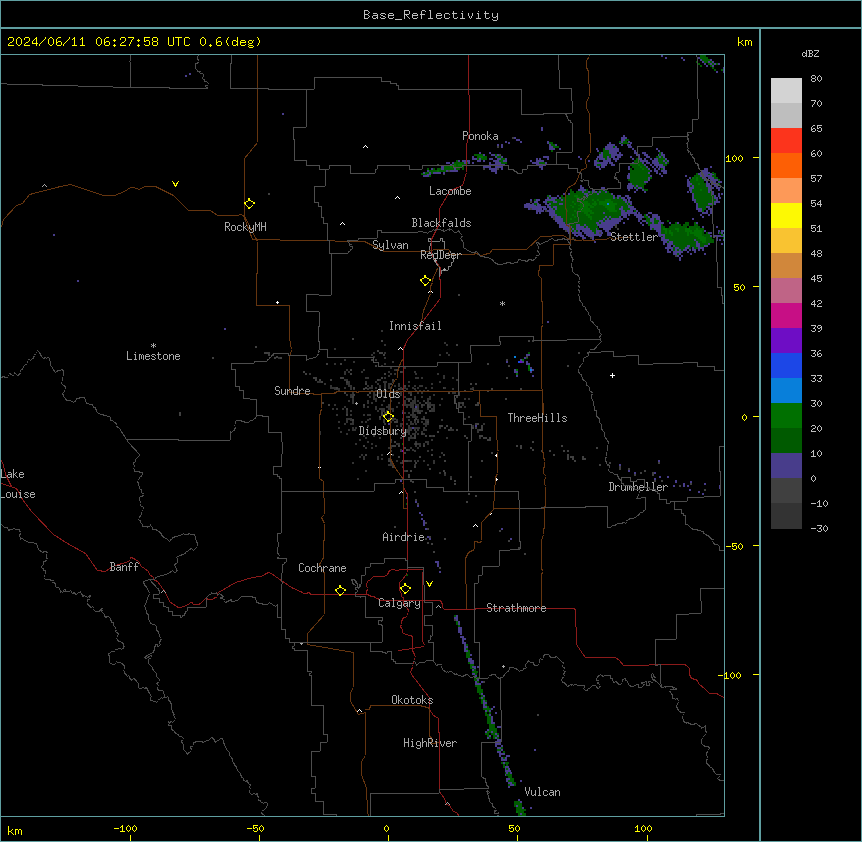
Task: Select the Didsbury label
Action: pos(383,431)
